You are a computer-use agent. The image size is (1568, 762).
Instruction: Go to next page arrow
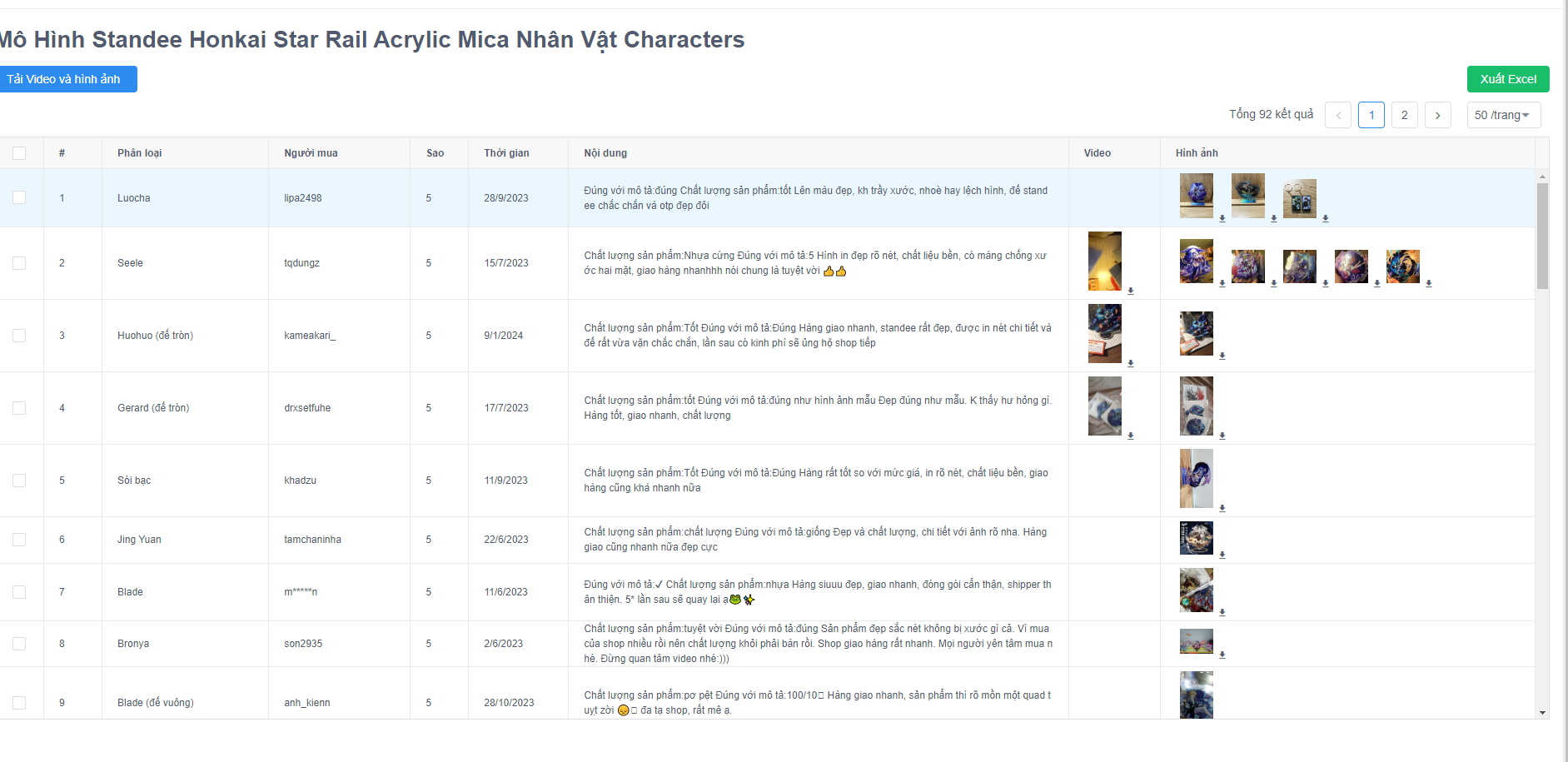point(1438,115)
